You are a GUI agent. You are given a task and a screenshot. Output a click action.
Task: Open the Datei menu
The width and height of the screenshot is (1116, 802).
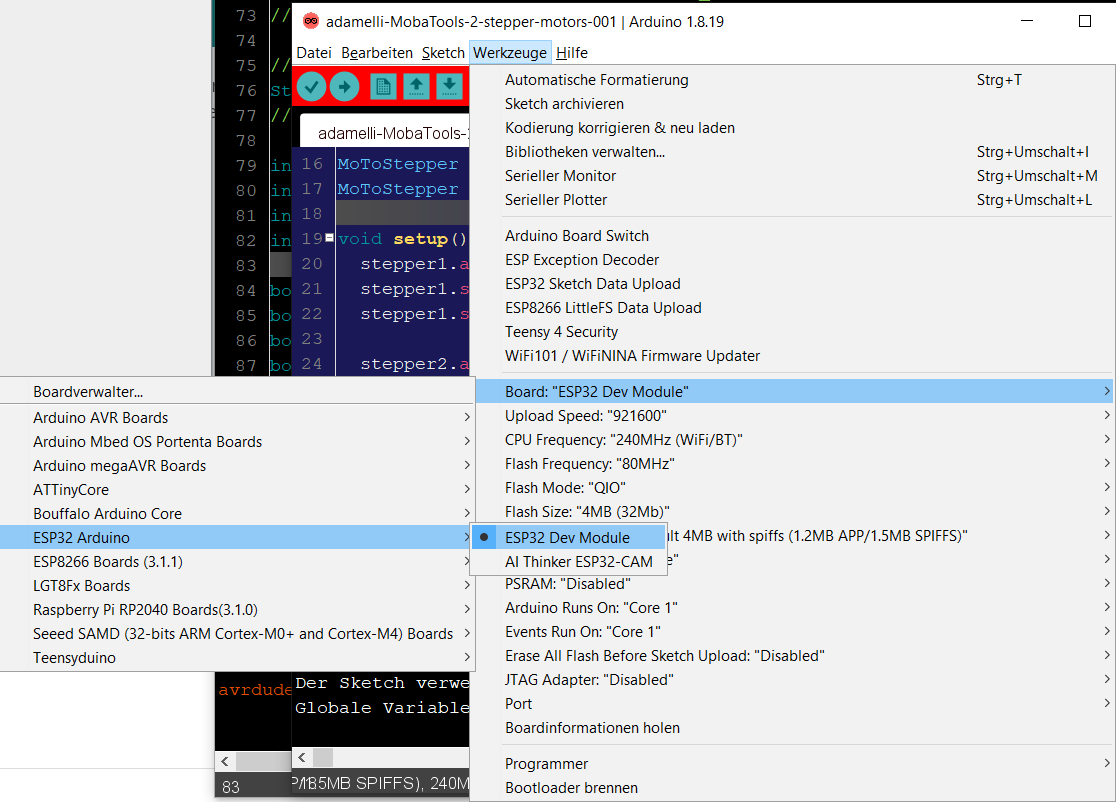pos(314,53)
